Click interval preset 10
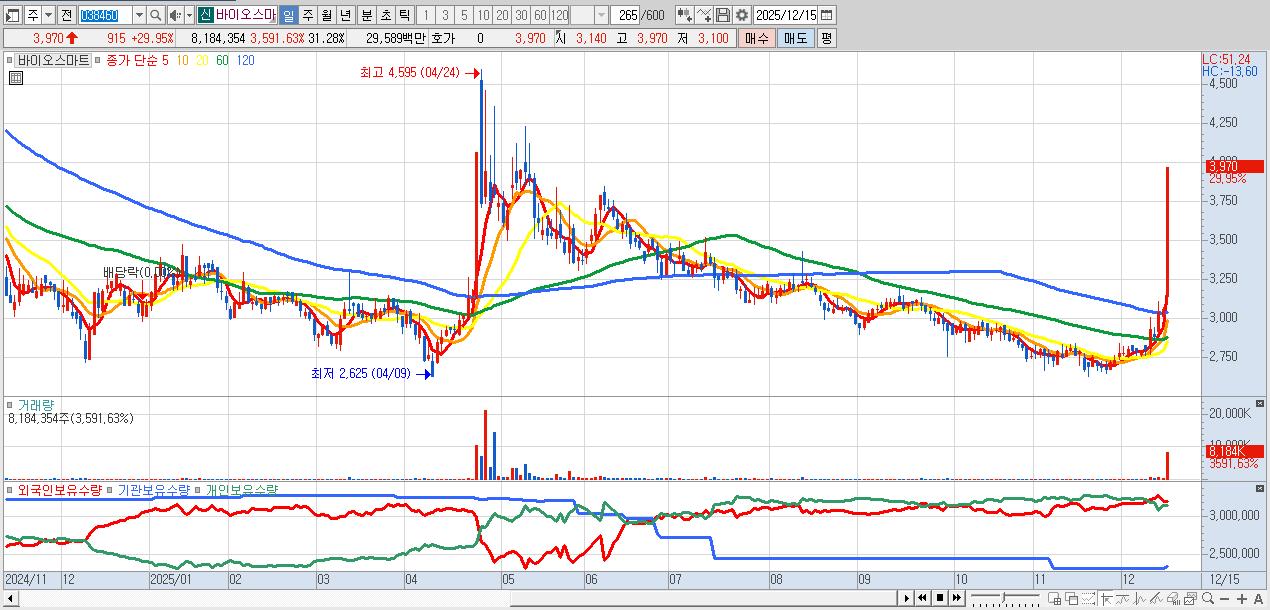This screenshot has width=1270, height=610. pos(483,15)
